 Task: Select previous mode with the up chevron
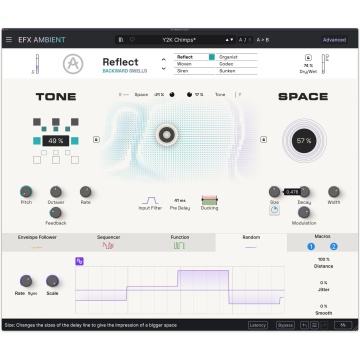point(164,60)
